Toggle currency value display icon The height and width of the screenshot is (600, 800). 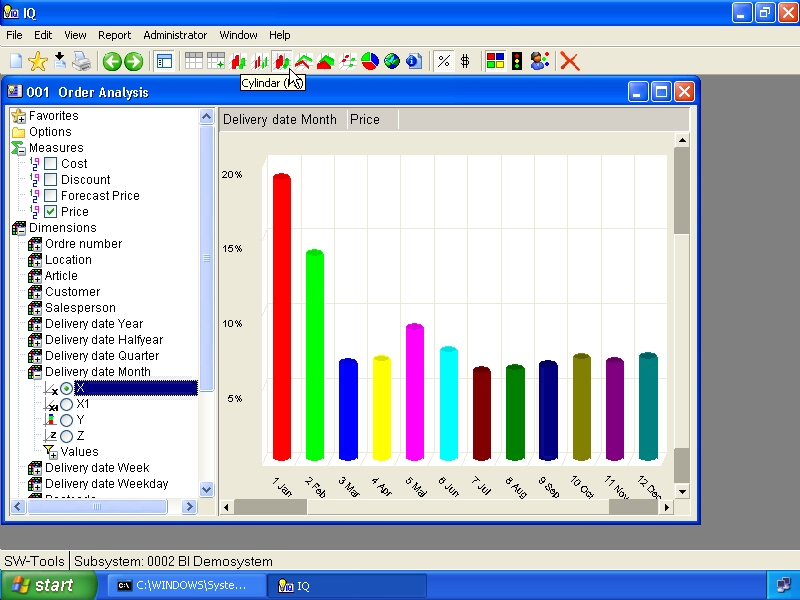coord(465,62)
